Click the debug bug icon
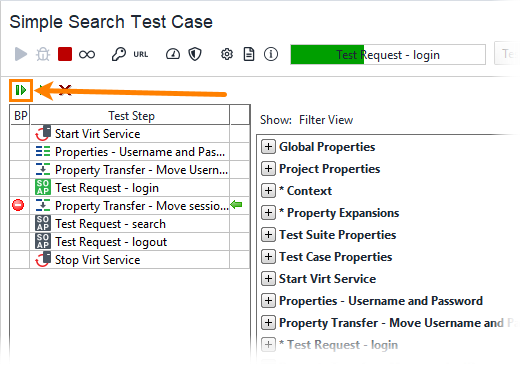The height and width of the screenshot is (365, 521). [43, 54]
